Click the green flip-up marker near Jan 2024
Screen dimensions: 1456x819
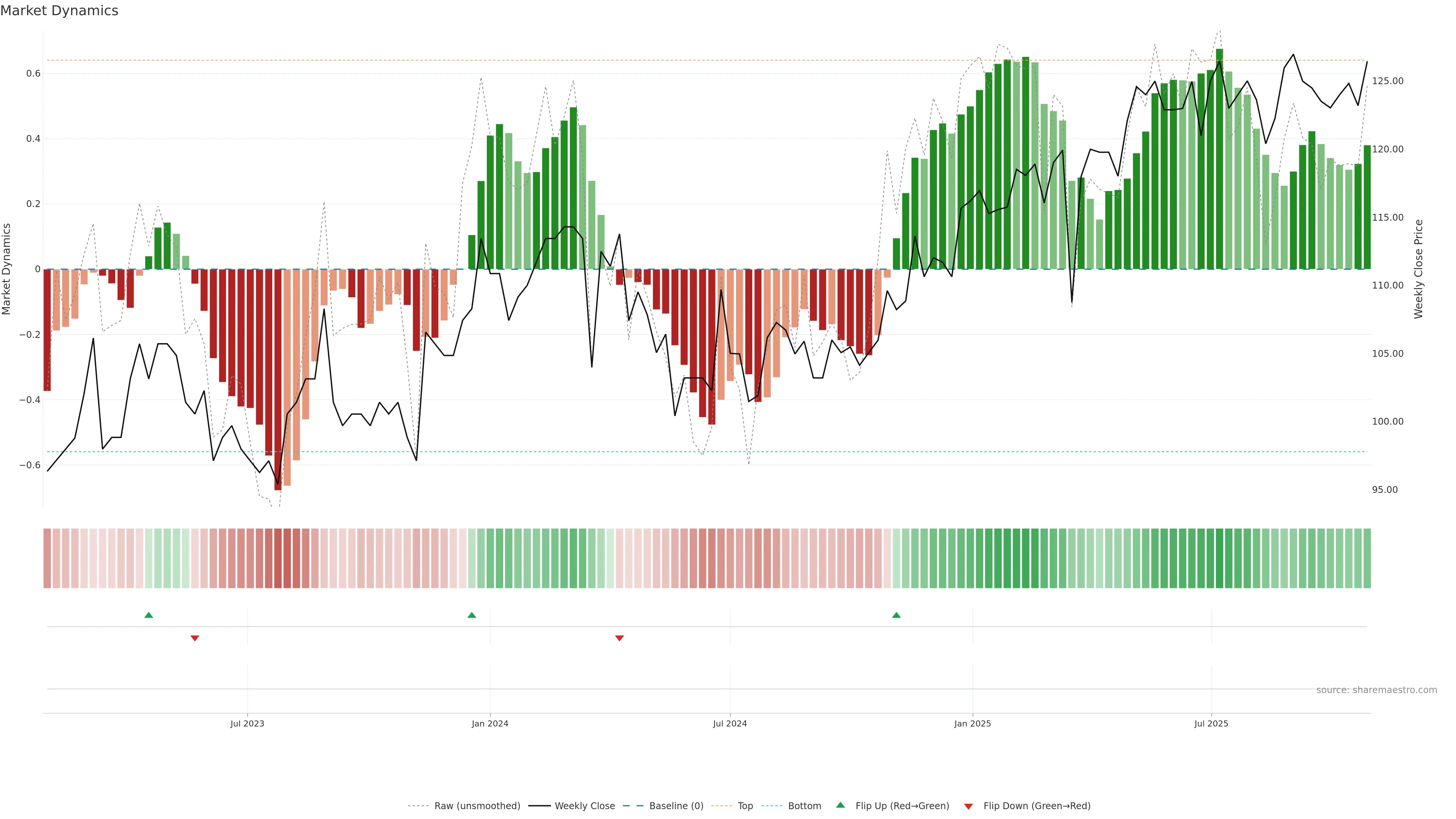pyautogui.click(x=472, y=615)
